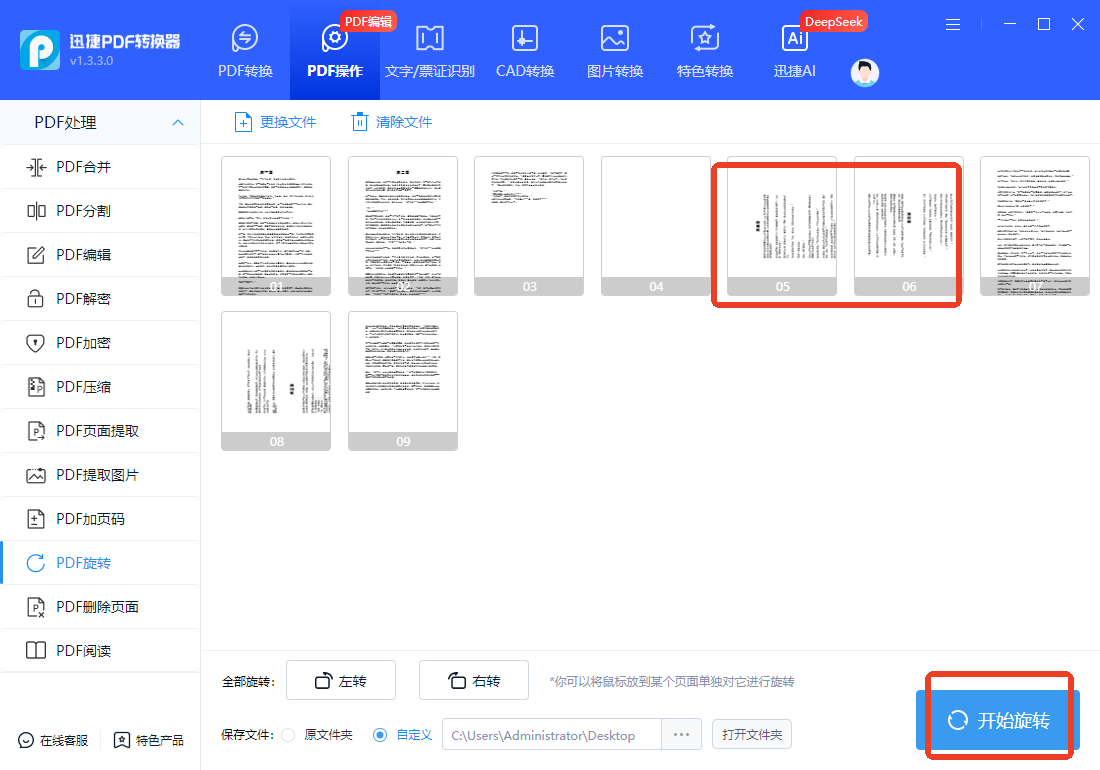
Task: Select PDF旋转 in sidebar
Action: click(100, 563)
